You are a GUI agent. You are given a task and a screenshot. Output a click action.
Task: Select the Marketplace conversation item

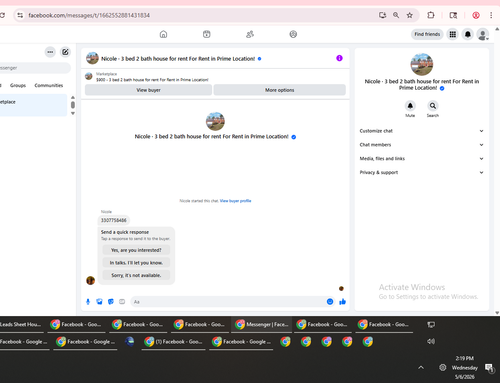click(x=33, y=105)
